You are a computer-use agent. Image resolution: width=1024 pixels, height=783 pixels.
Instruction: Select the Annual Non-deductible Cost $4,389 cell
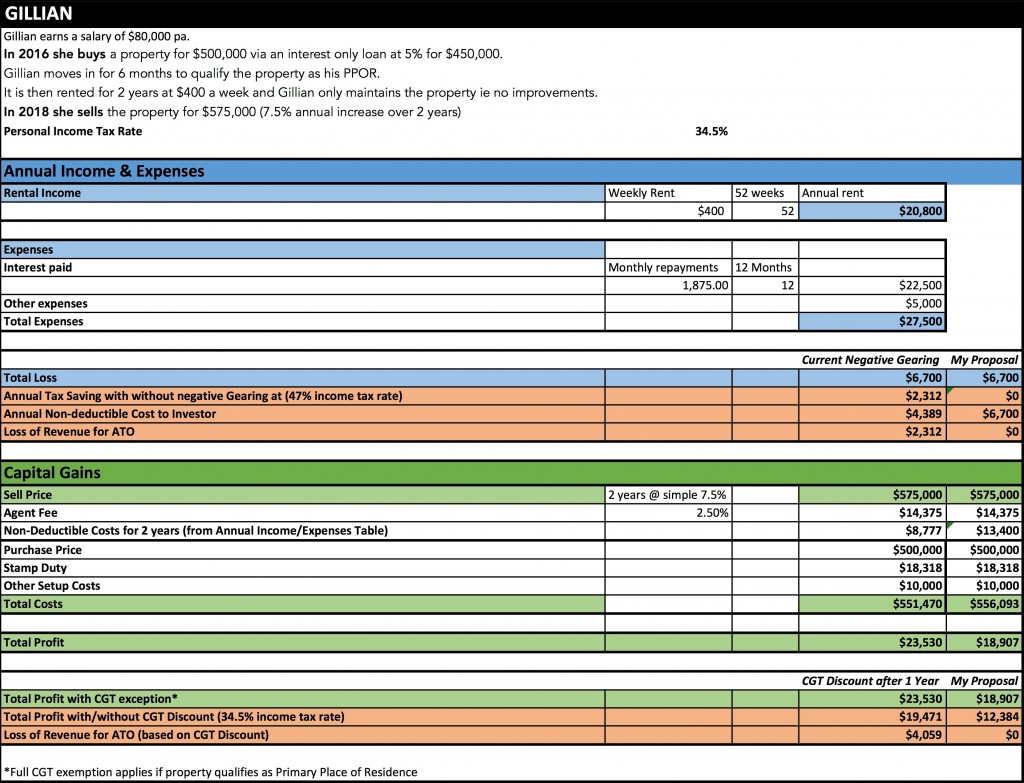point(872,414)
